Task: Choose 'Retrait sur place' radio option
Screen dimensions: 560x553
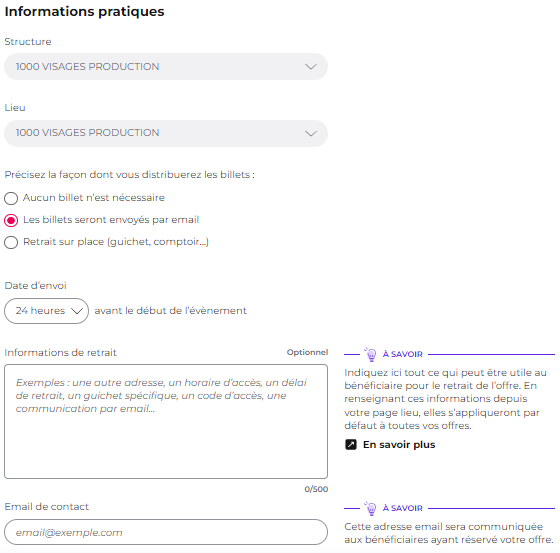Action: coord(11,242)
